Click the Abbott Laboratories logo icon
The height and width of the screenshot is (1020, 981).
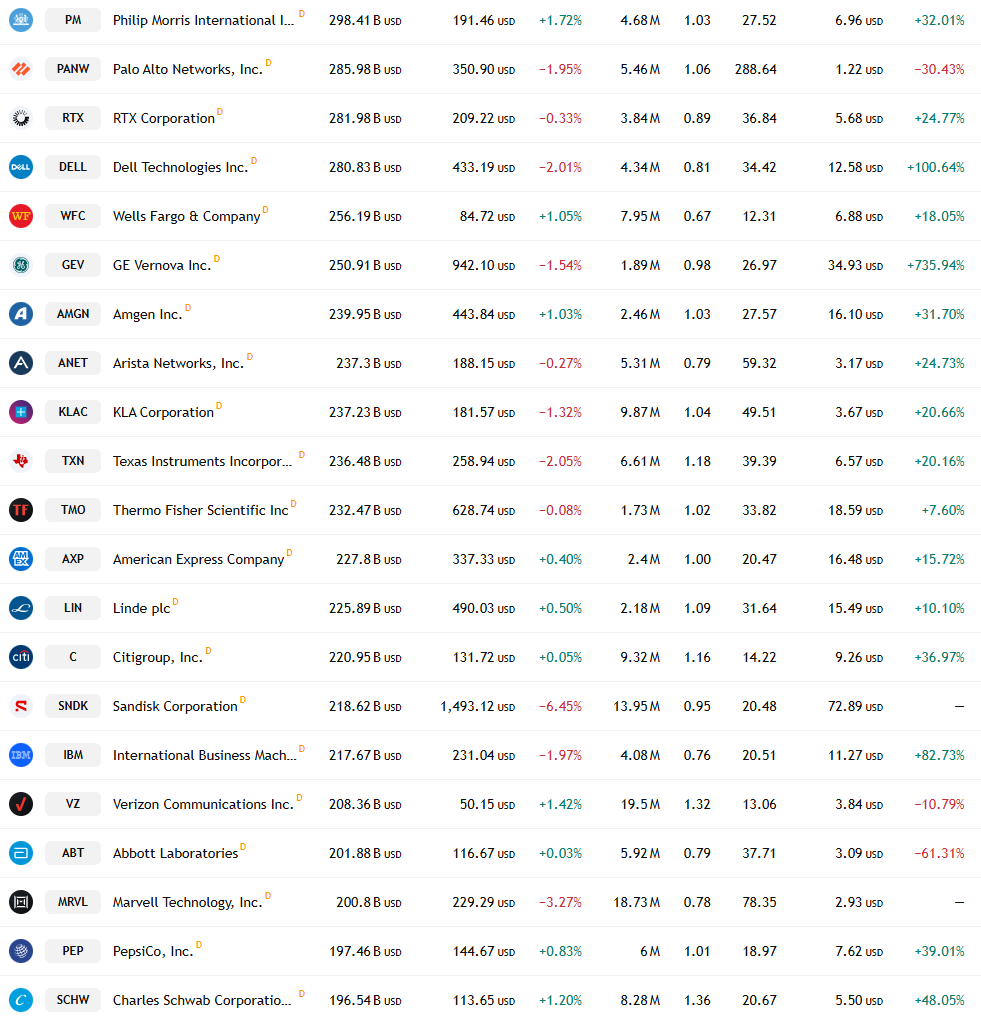(21, 853)
